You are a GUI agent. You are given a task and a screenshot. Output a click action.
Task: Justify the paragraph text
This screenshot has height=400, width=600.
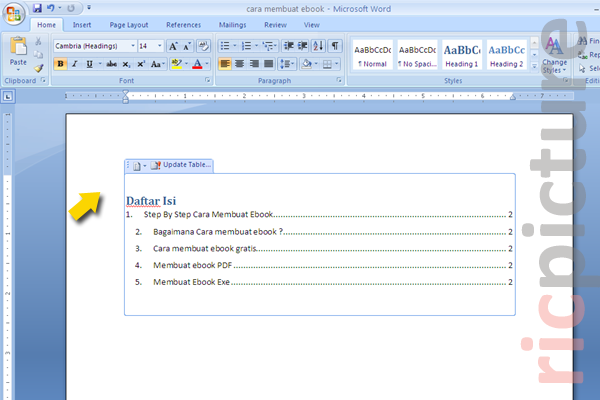click(269, 64)
